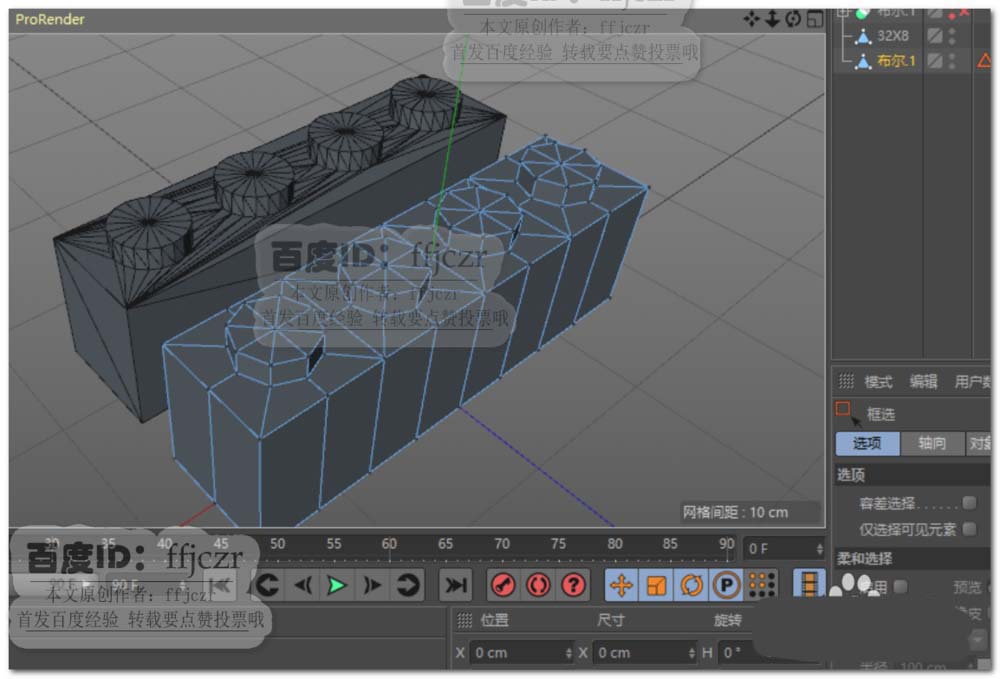The image size is (1000, 679).
Task: Click the viewport pan camera icon
Action: (x=752, y=20)
